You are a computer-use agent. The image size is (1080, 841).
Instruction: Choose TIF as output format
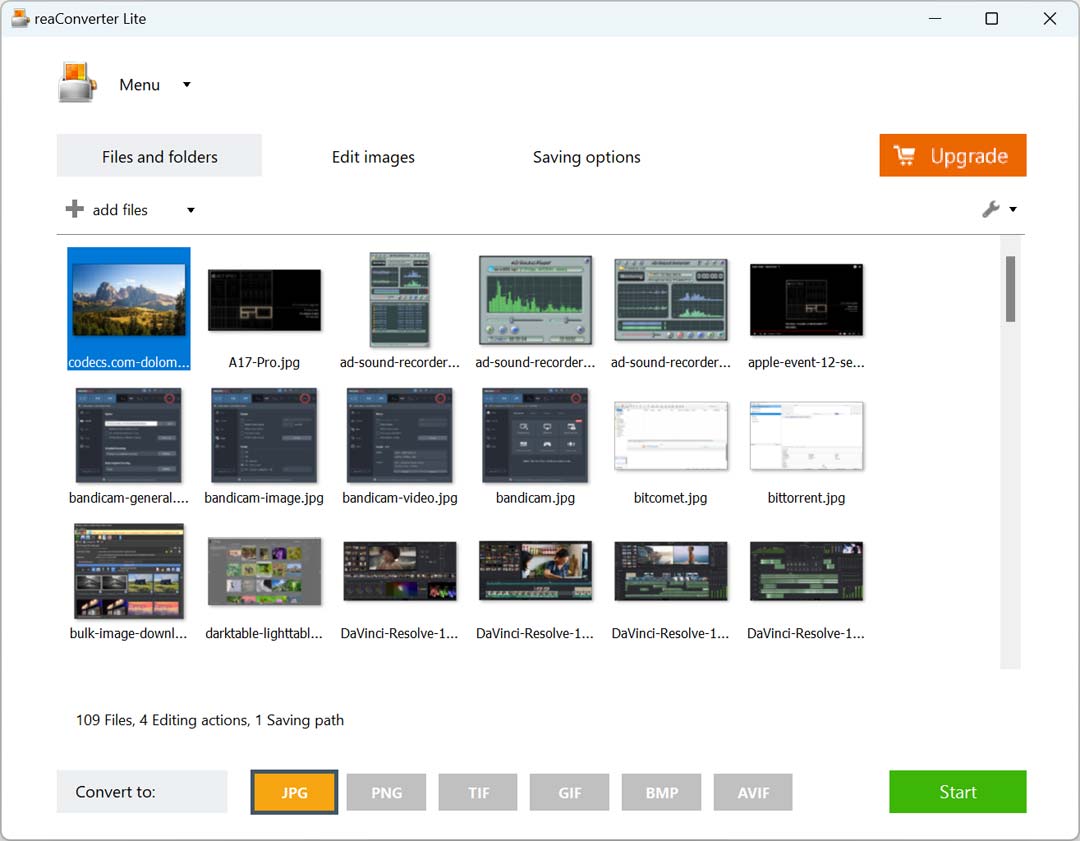tap(478, 792)
